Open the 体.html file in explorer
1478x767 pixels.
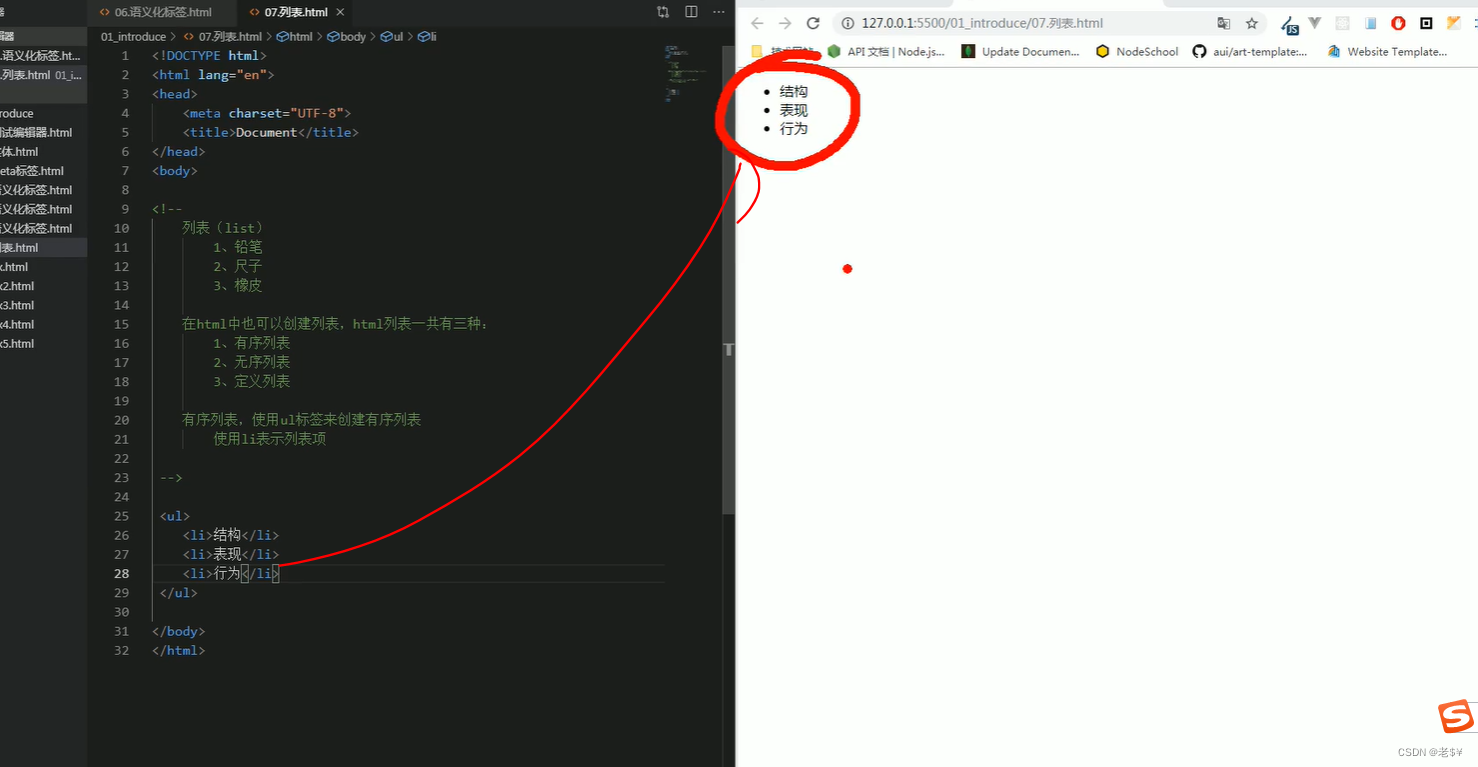coord(20,152)
